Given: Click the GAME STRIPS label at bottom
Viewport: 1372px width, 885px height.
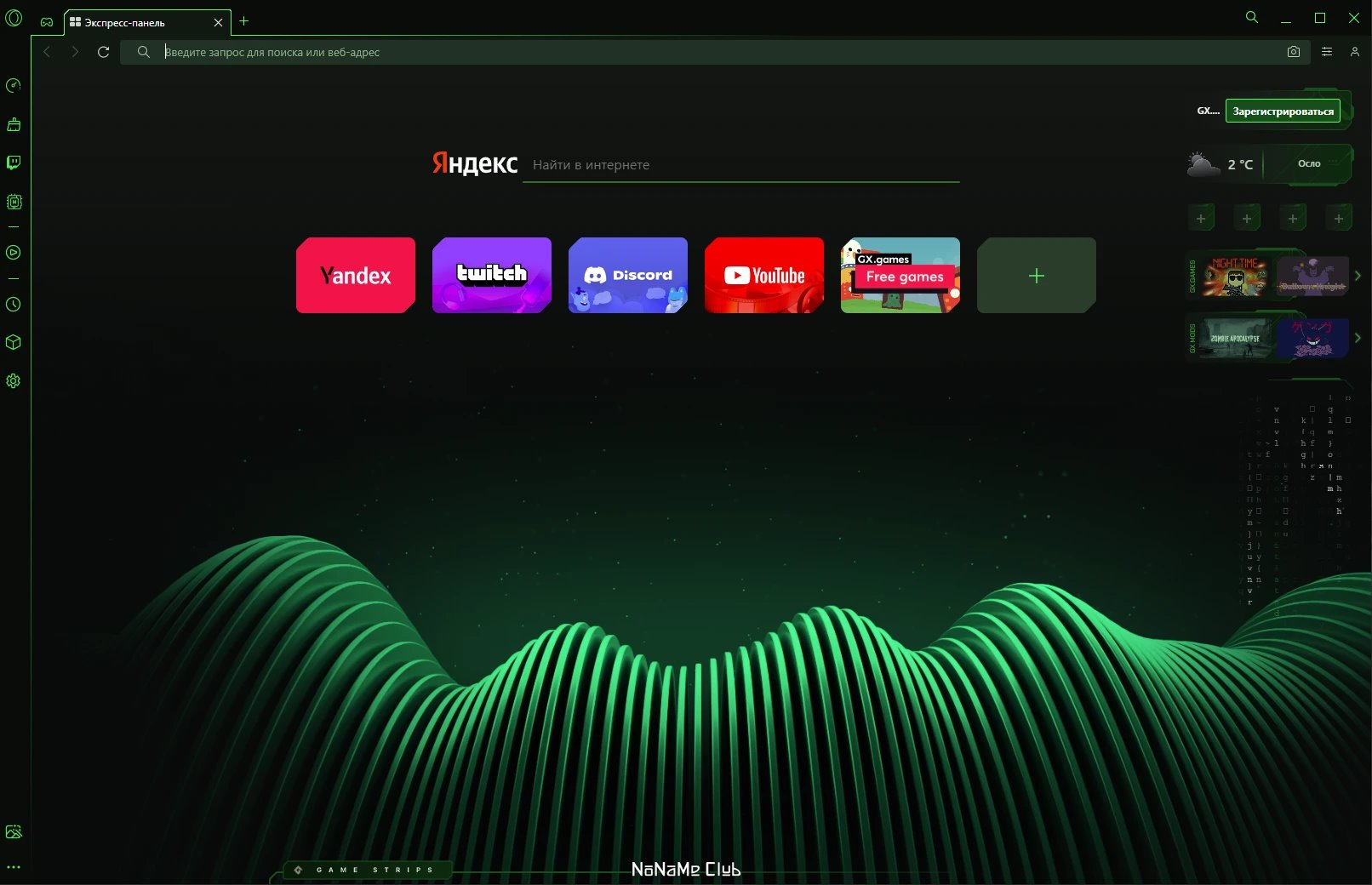Looking at the screenshot, I should pos(374,870).
